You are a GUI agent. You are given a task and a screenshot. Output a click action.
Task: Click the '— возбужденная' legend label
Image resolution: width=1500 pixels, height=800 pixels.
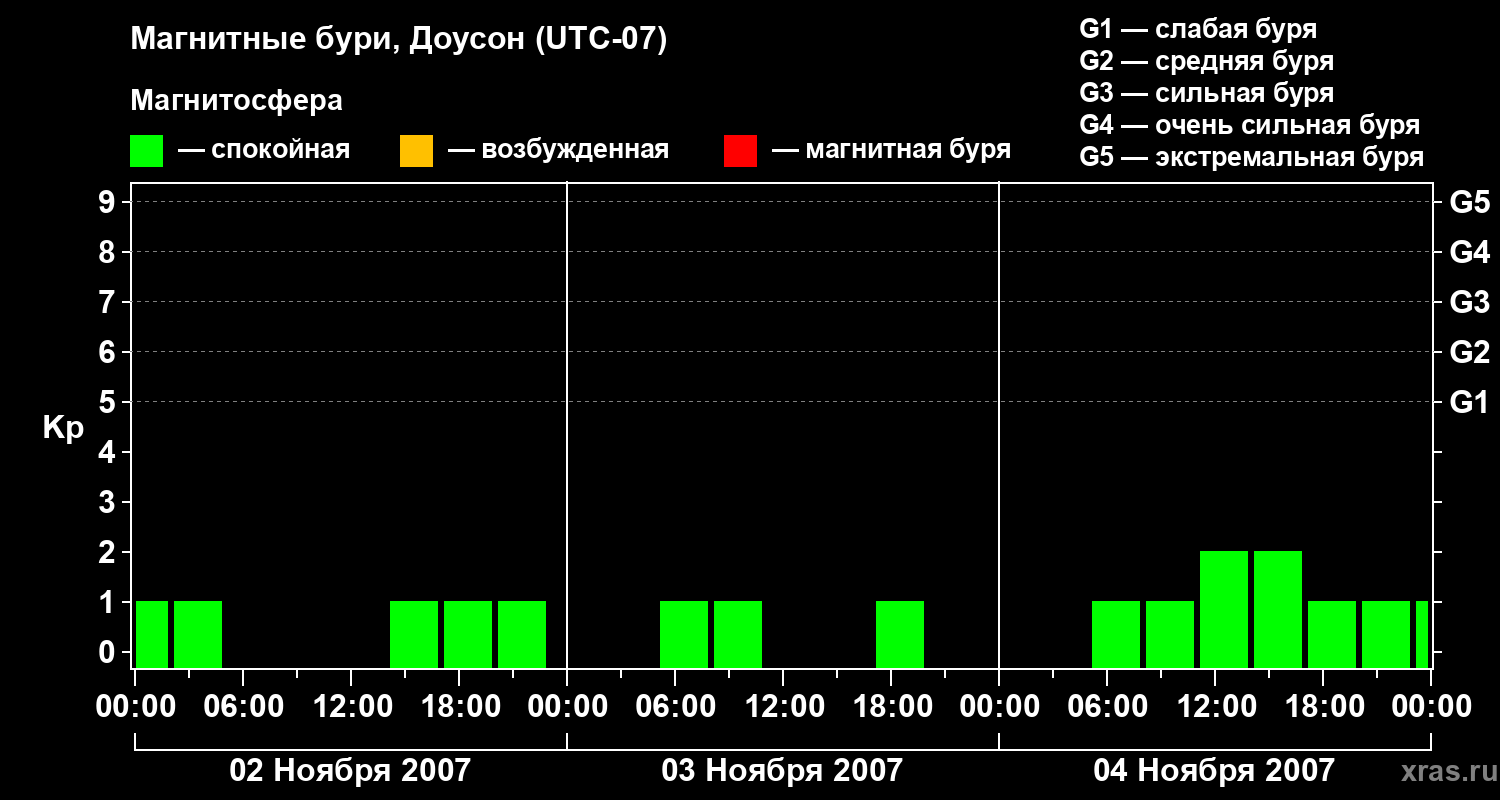[558, 150]
